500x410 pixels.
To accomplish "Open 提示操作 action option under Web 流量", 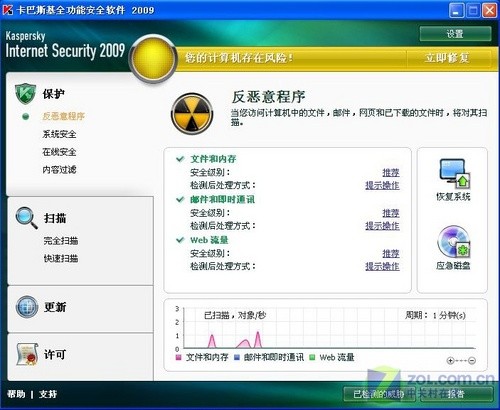I will click(382, 266).
